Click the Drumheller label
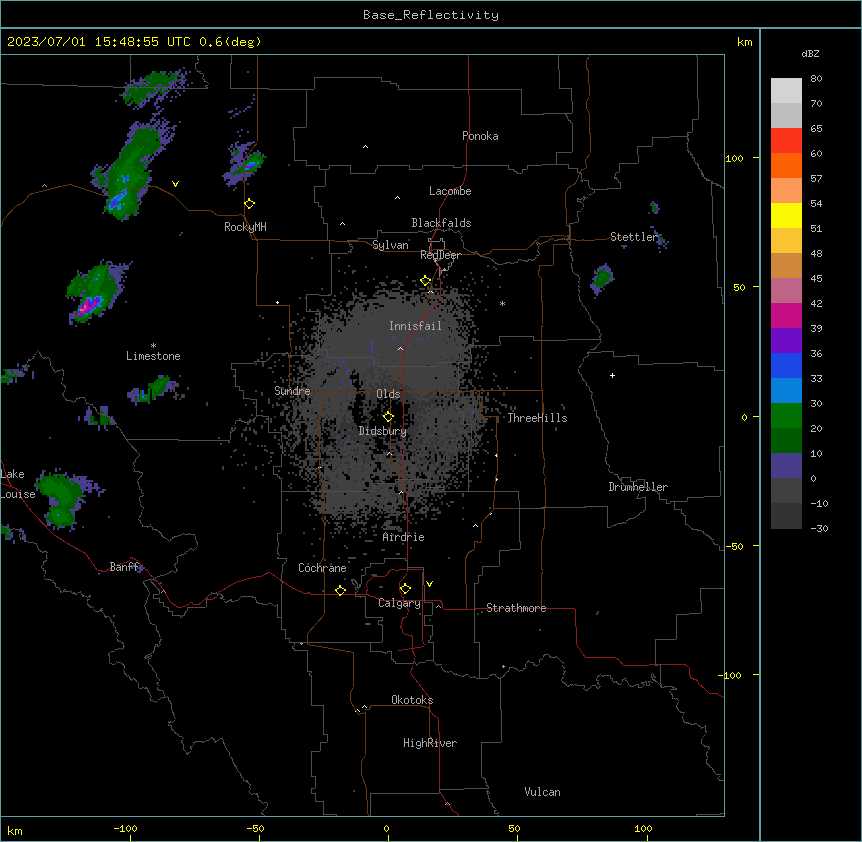Image resolution: width=862 pixels, height=842 pixels. (x=638, y=487)
